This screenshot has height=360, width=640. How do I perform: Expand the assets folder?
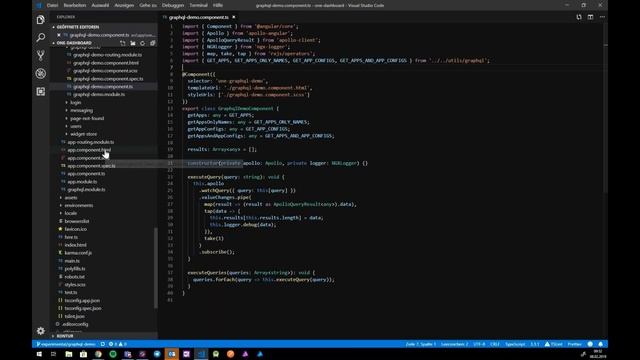tap(71, 198)
